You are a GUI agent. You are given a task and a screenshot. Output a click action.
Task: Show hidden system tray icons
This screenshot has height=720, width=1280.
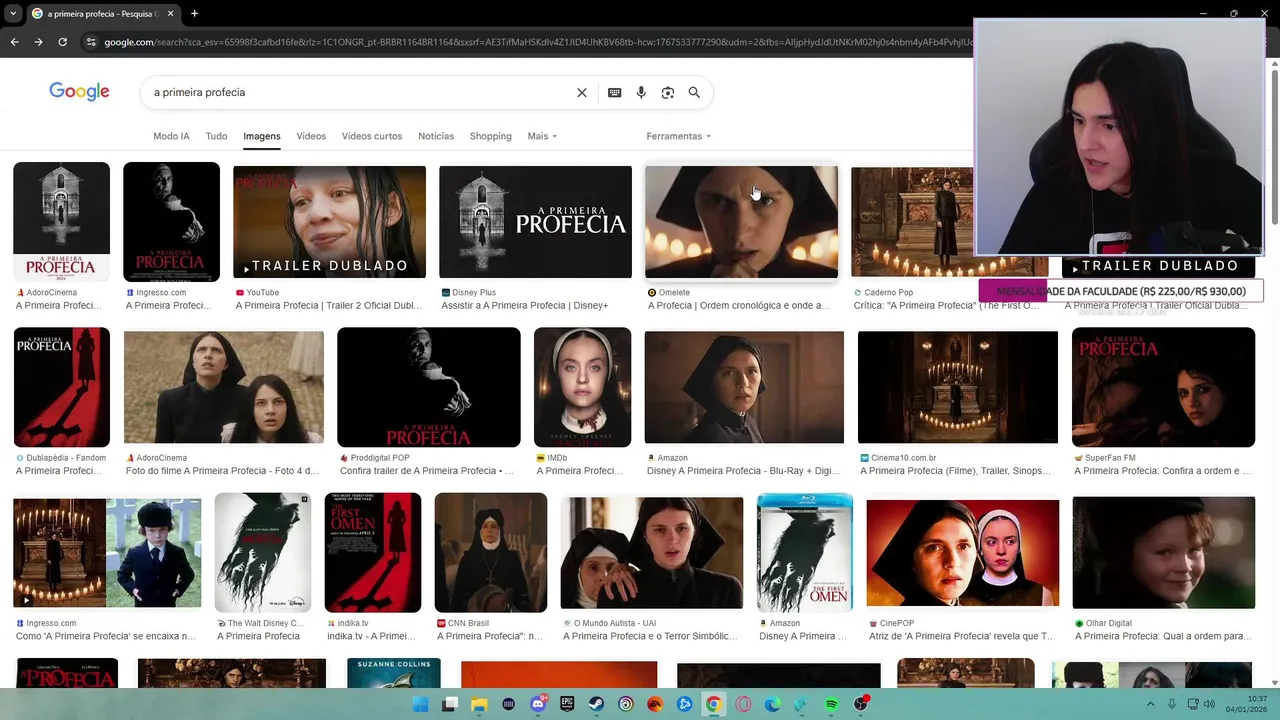[x=1150, y=704]
